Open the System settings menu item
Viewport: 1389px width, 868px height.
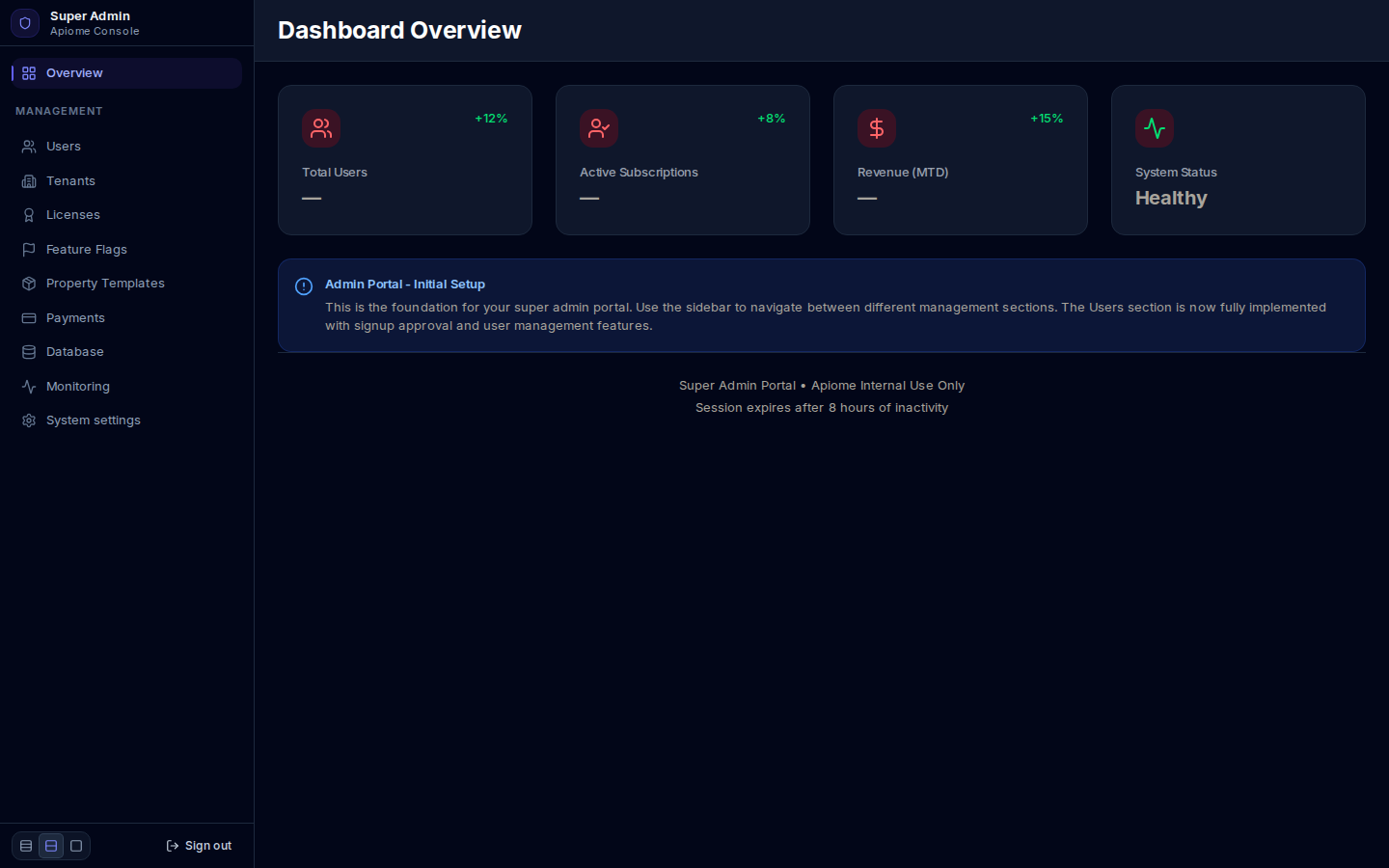pyautogui.click(x=126, y=420)
